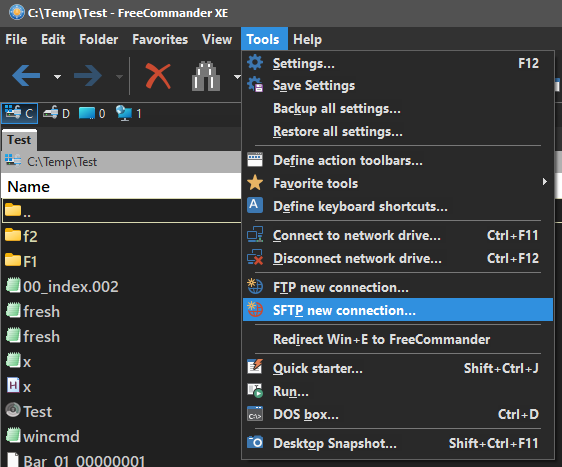Select drive D button
This screenshot has width=562, height=467.
[x=56, y=113]
